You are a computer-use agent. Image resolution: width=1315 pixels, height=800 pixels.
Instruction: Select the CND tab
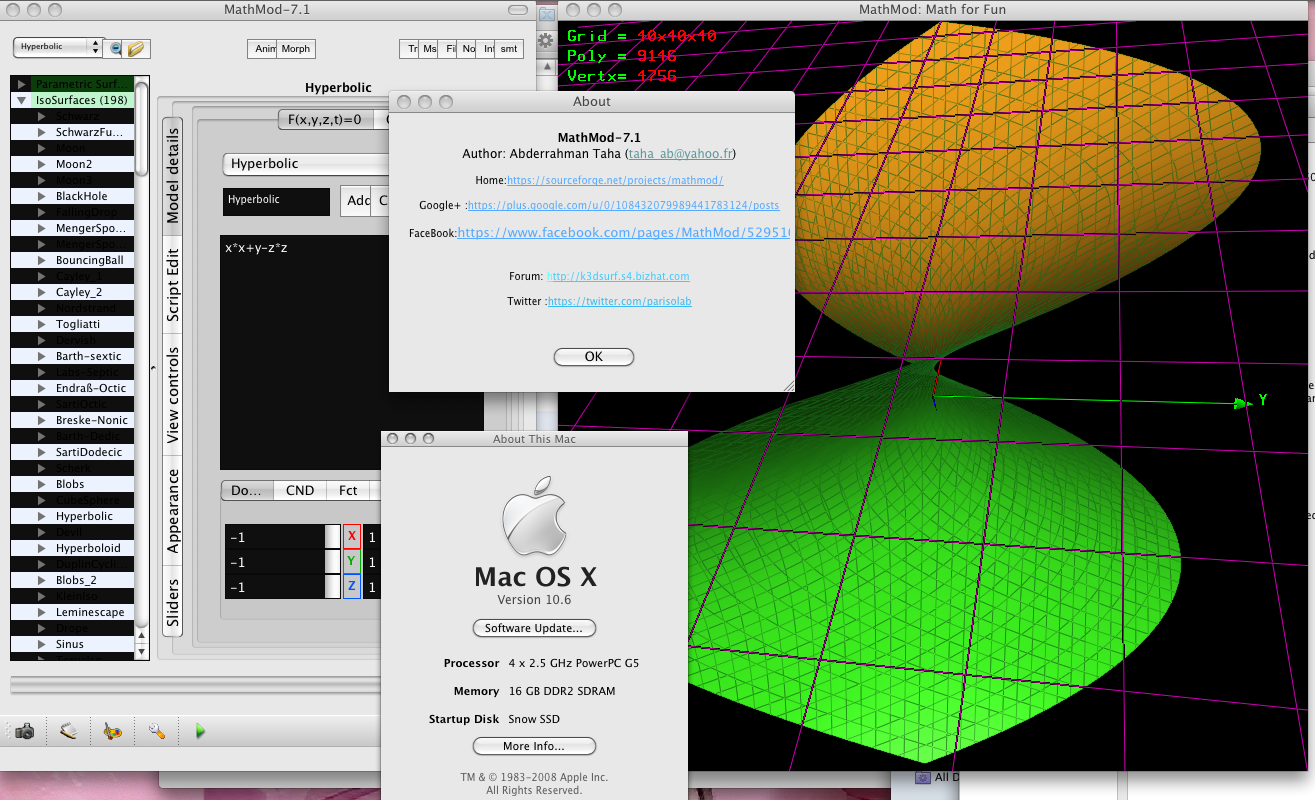pyautogui.click(x=300, y=490)
